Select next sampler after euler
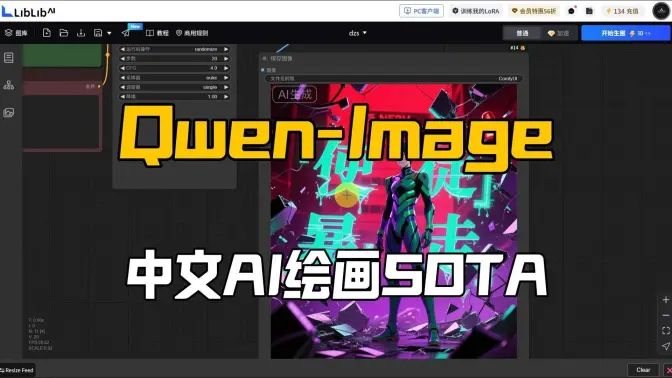 click(x=226, y=78)
